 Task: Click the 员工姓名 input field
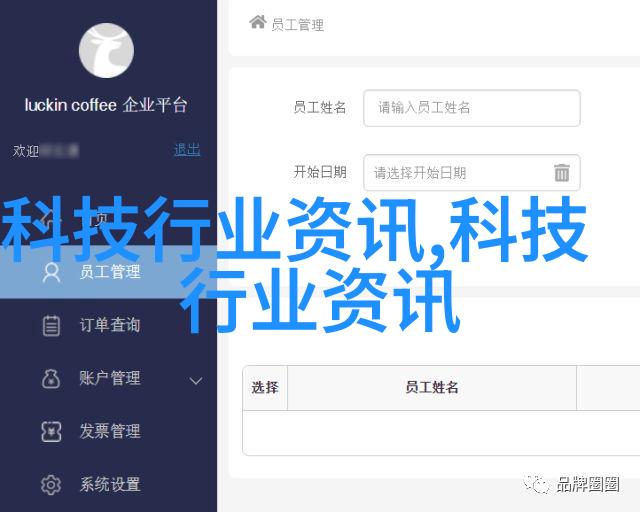(471, 108)
